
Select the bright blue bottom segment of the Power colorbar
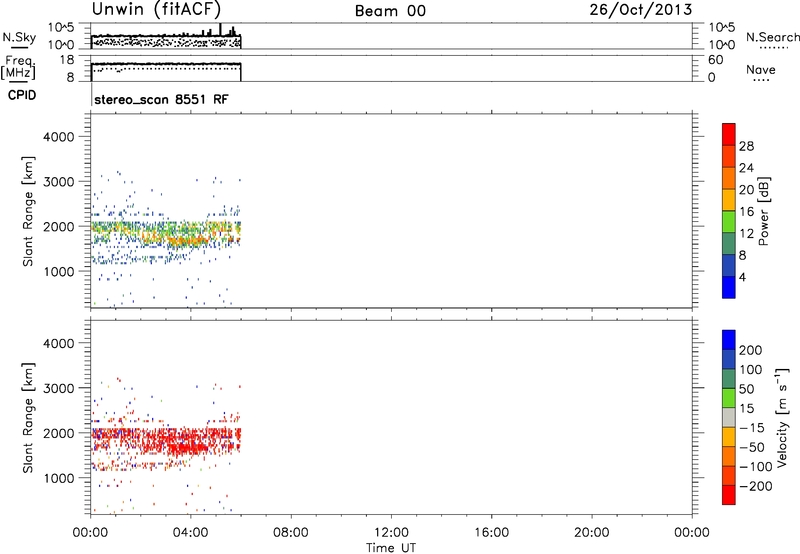click(x=729, y=287)
